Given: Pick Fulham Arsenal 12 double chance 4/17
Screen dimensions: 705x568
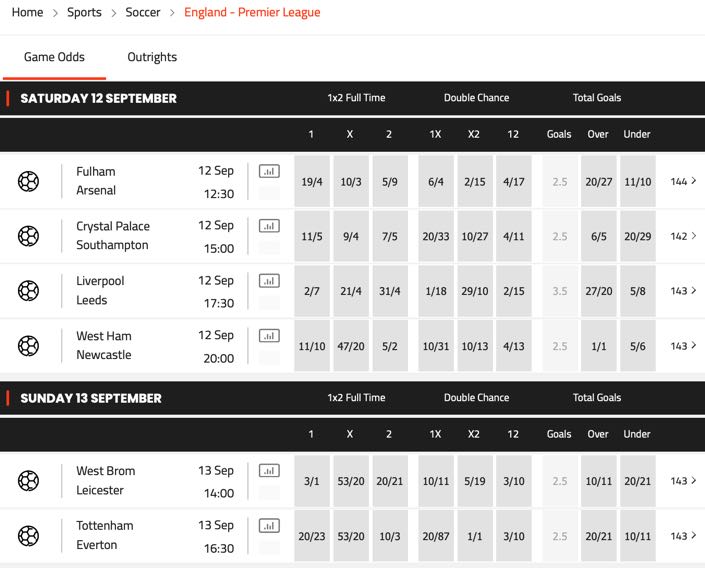Looking at the screenshot, I should pyautogui.click(x=513, y=181).
